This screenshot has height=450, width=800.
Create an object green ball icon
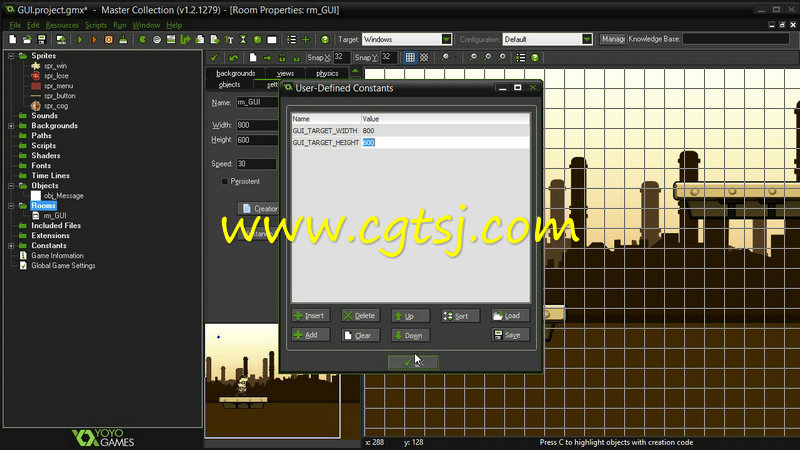tap(258, 39)
